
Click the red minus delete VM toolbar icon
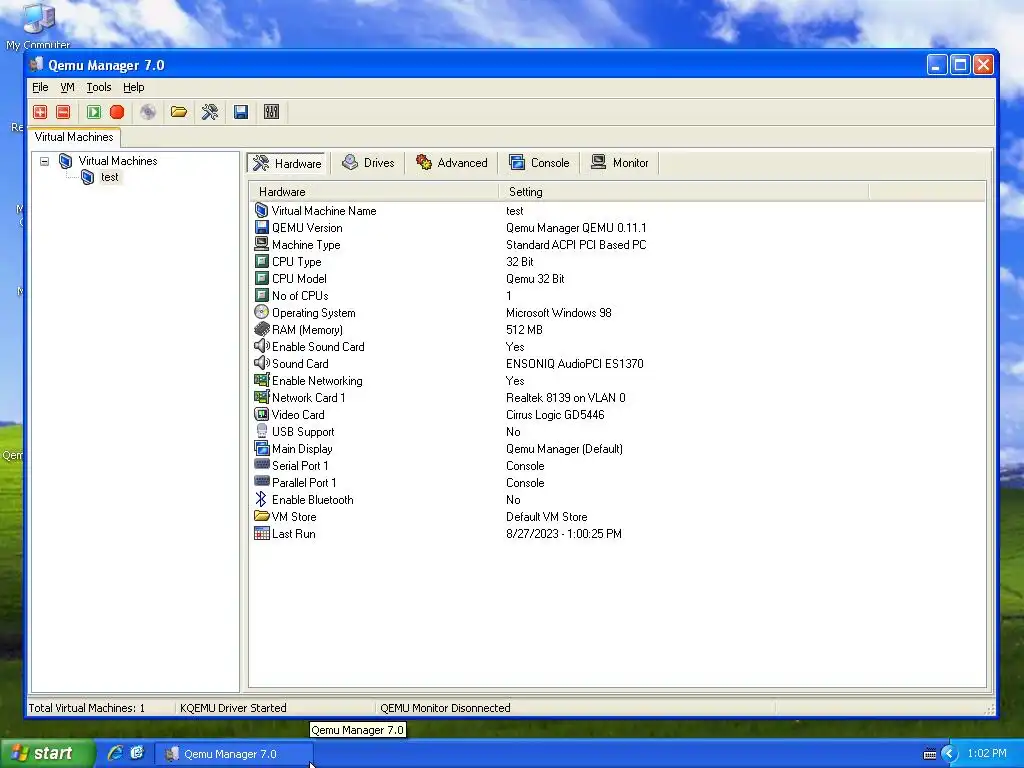(63, 112)
